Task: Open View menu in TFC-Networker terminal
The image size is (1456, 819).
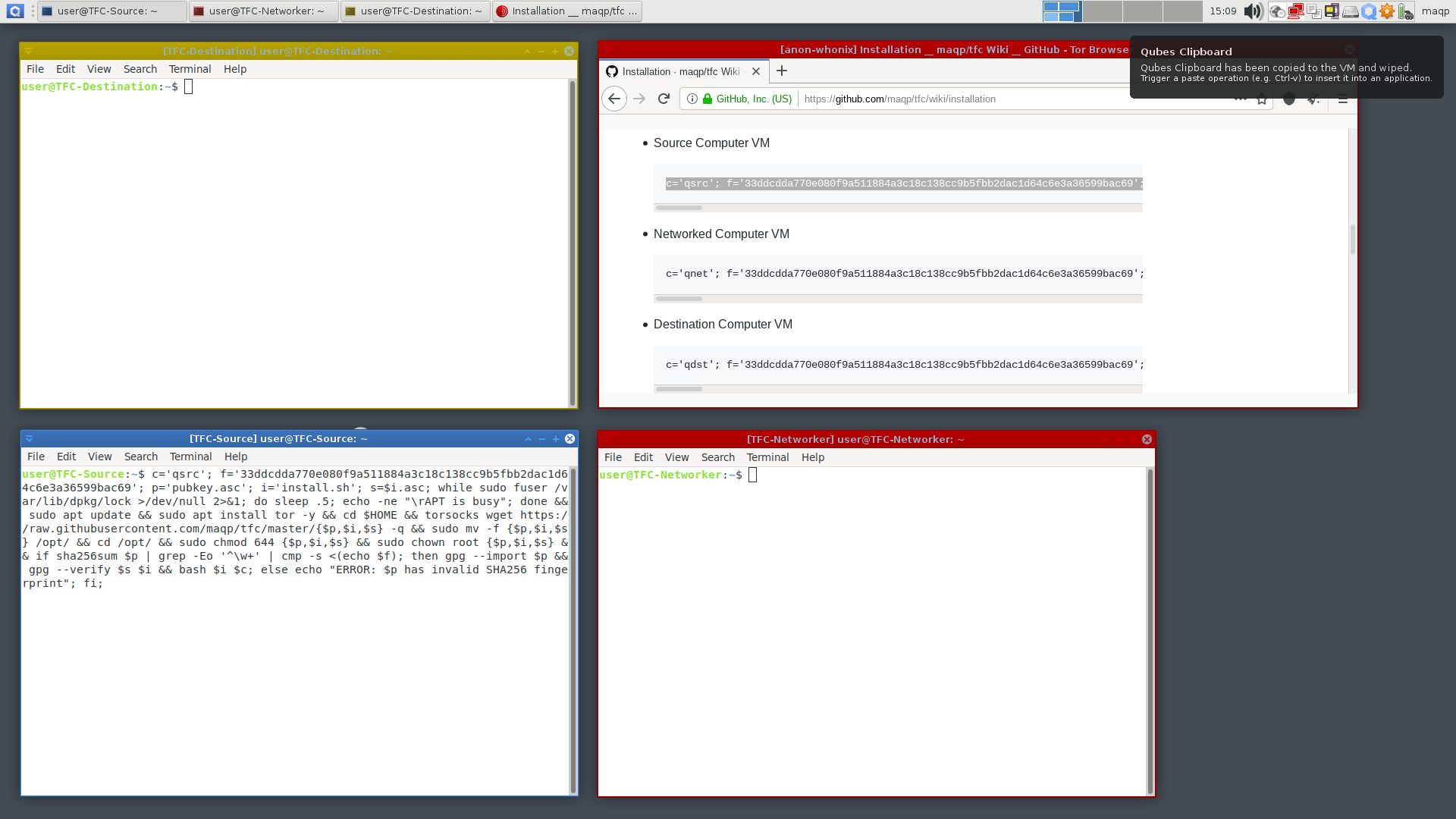Action: click(676, 457)
